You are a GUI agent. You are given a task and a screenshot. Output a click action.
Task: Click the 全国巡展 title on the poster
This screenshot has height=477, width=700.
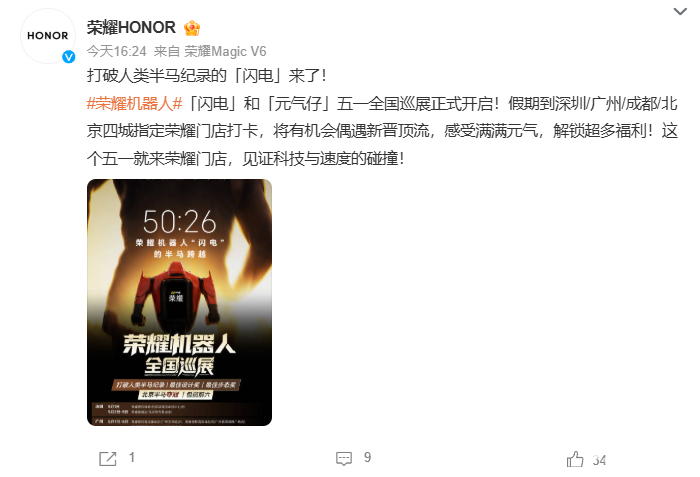(x=179, y=366)
